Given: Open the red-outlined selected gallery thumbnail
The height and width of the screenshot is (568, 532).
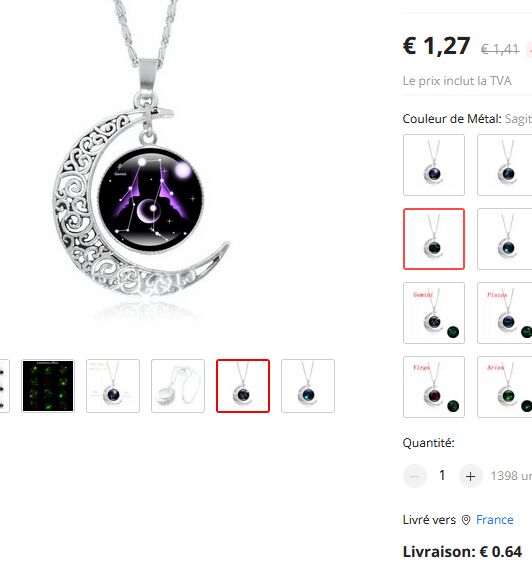Looking at the screenshot, I should [x=243, y=386].
